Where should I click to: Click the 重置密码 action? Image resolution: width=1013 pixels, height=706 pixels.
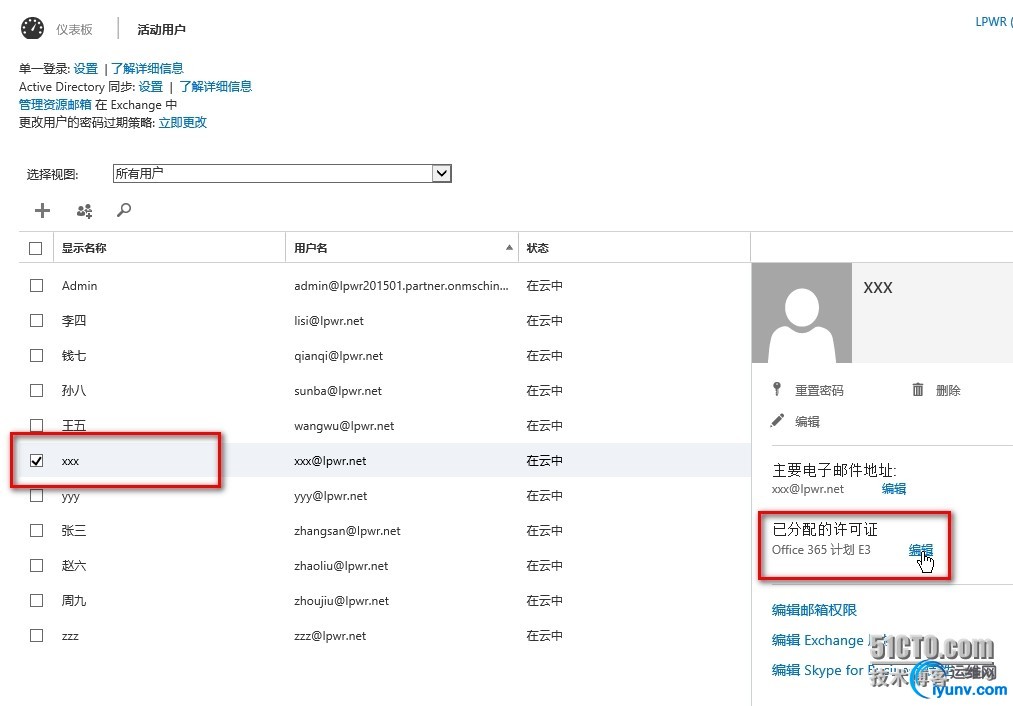(x=819, y=390)
